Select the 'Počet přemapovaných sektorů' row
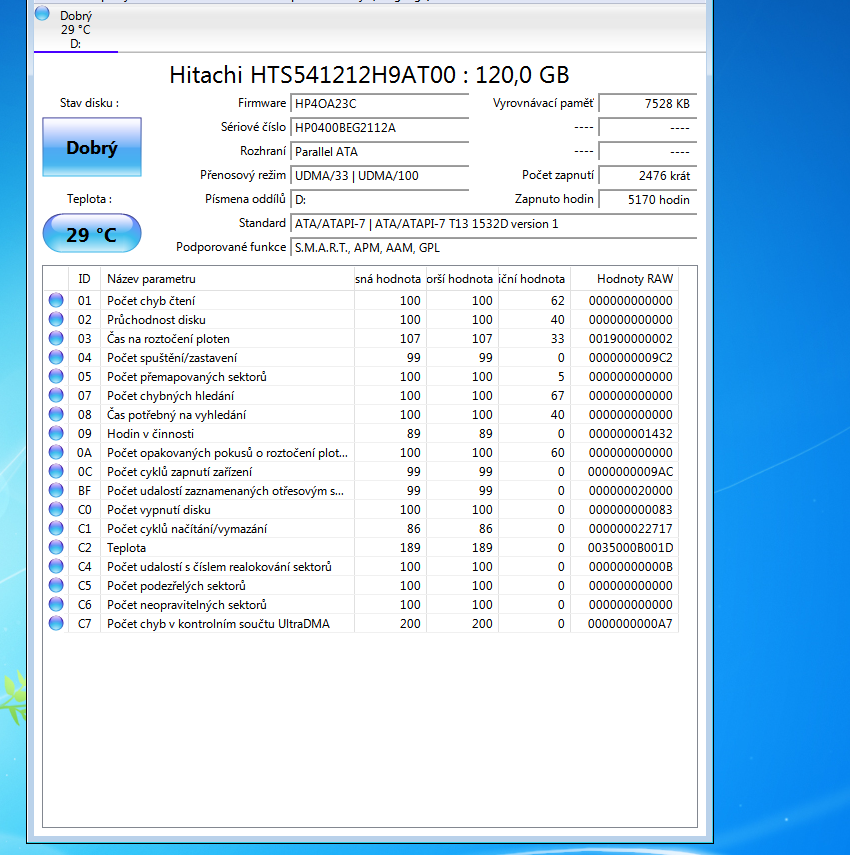Screen dimensions: 850x855 click(x=360, y=376)
